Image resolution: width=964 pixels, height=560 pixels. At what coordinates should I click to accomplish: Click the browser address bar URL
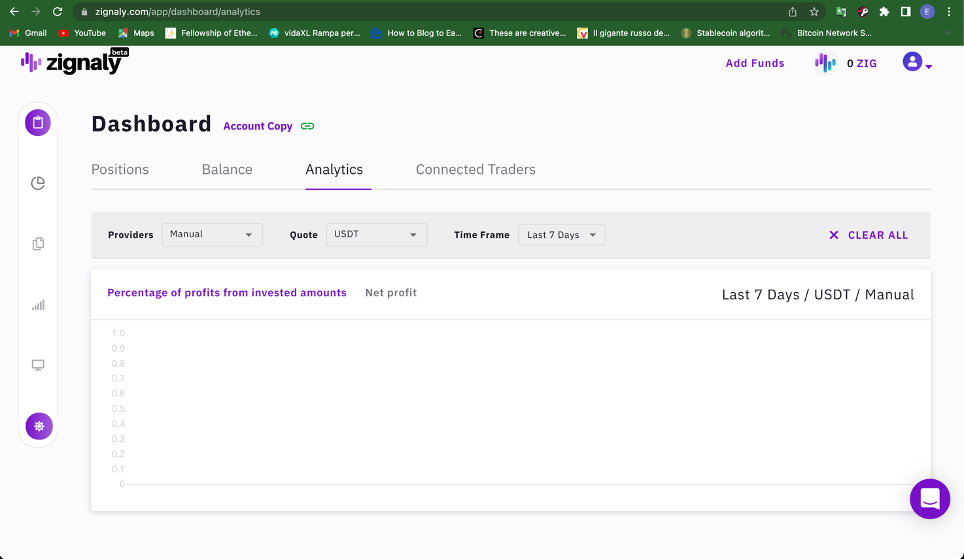coord(178,12)
